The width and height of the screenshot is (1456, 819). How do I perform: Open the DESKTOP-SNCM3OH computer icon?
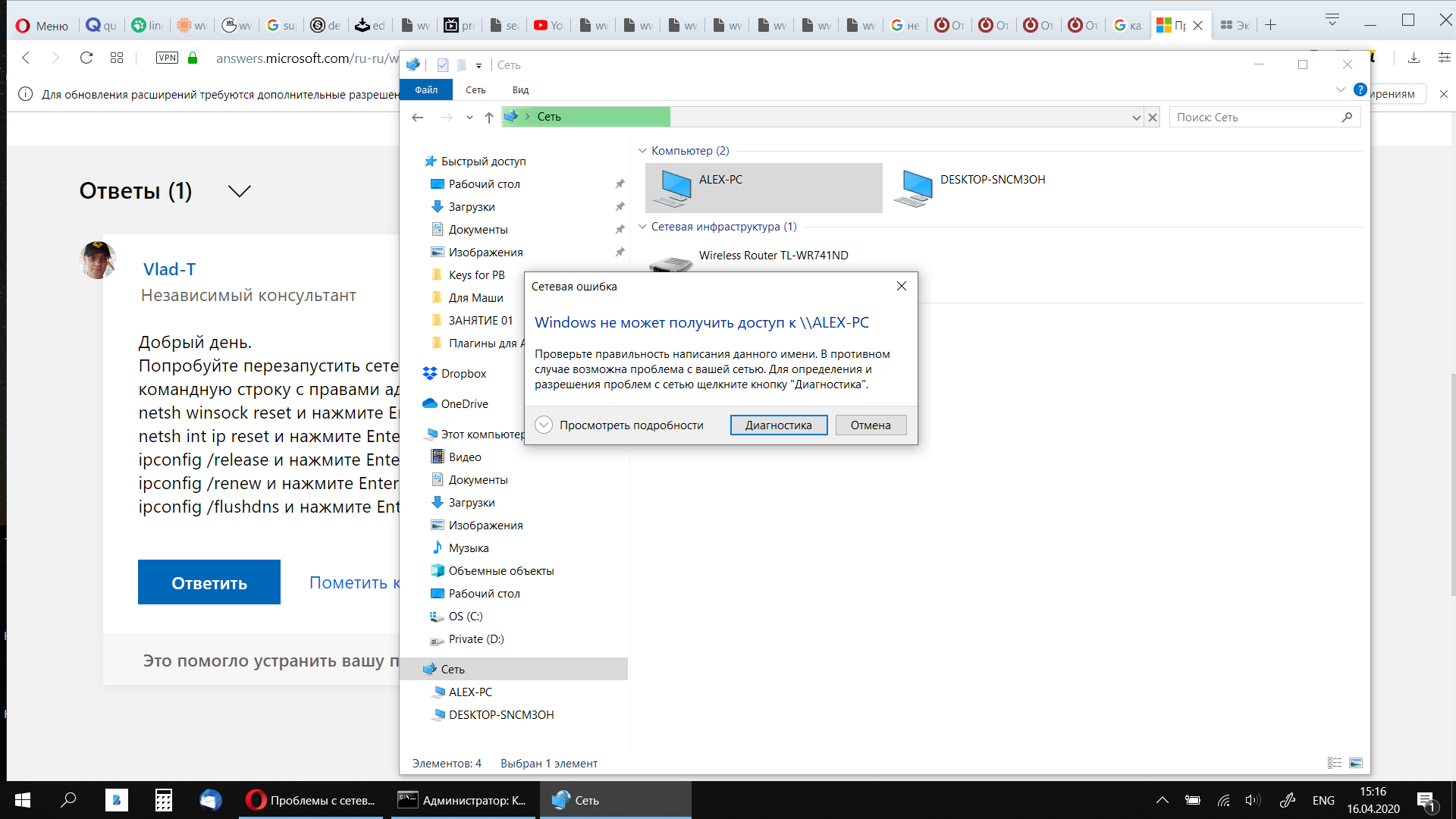[915, 188]
